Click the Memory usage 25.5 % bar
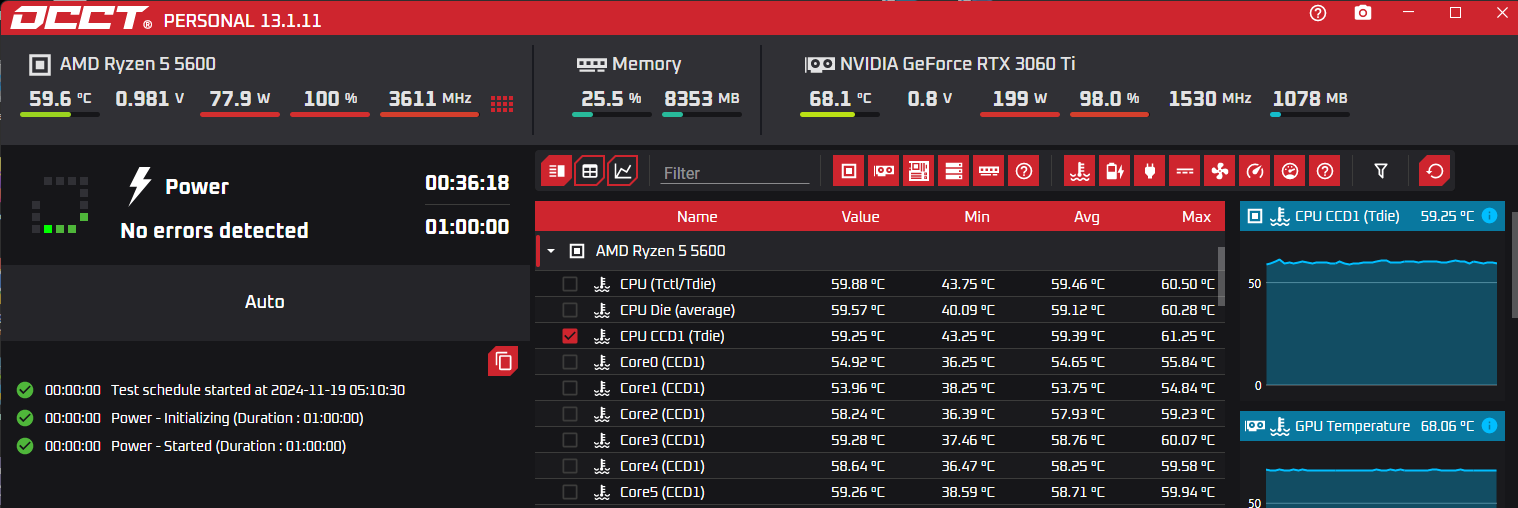Screen dimensions: 1518x508 click(611, 114)
